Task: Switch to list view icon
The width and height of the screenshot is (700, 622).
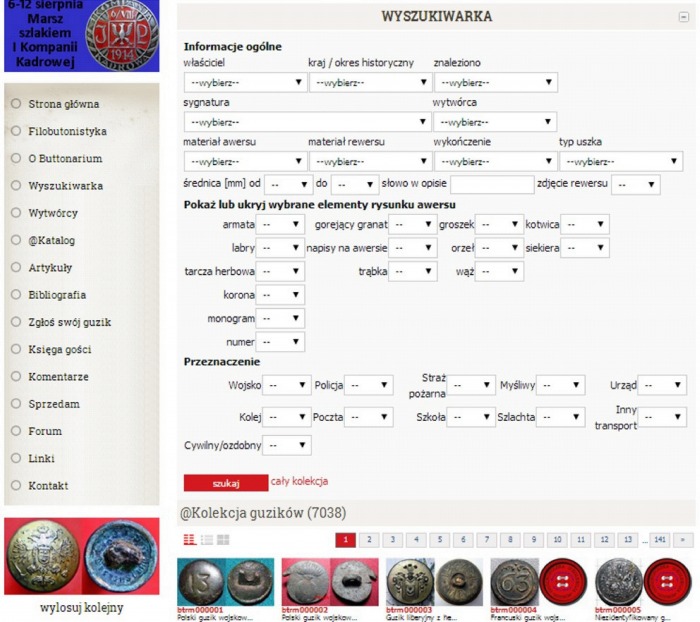Action: [x=207, y=540]
